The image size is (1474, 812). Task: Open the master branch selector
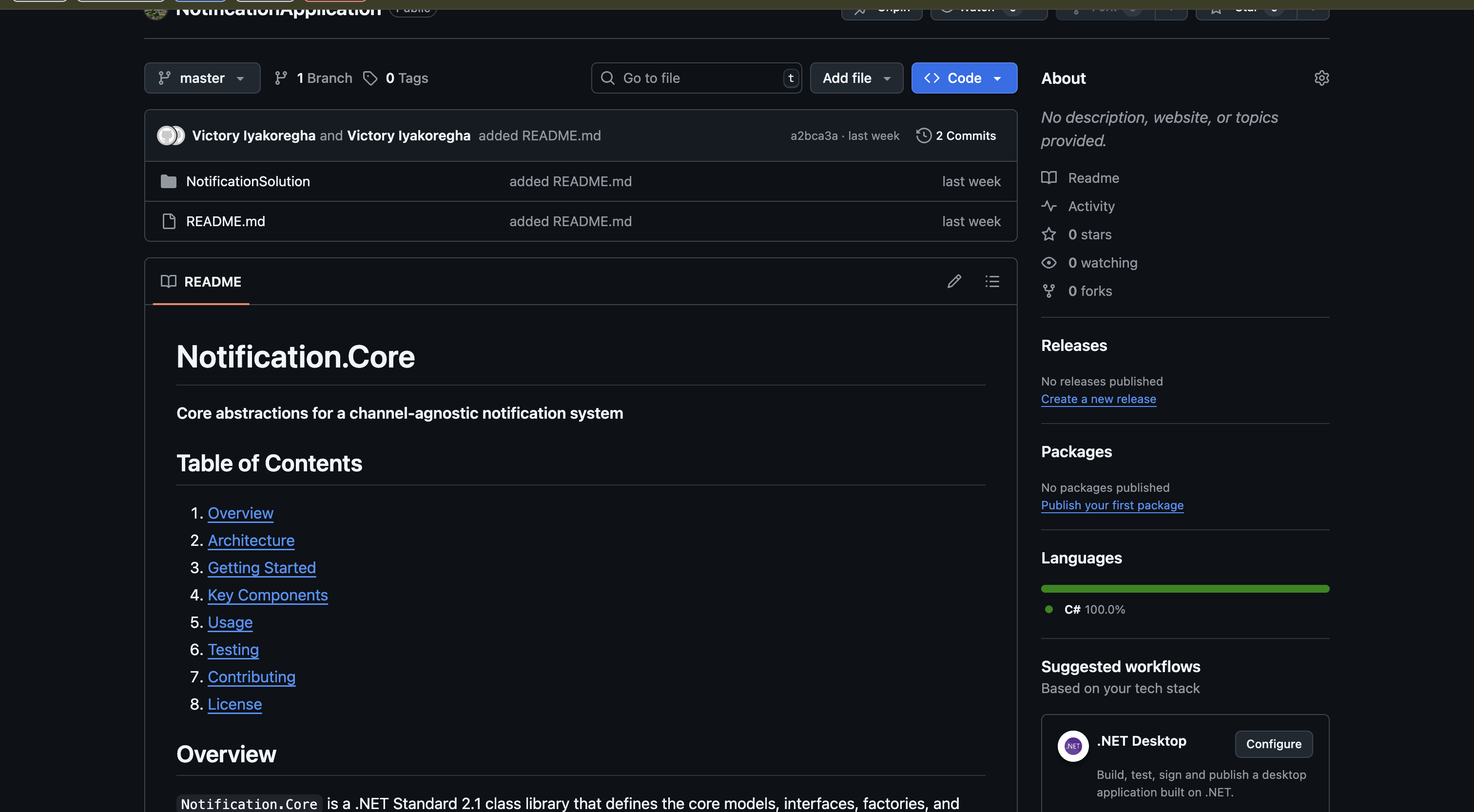point(202,78)
